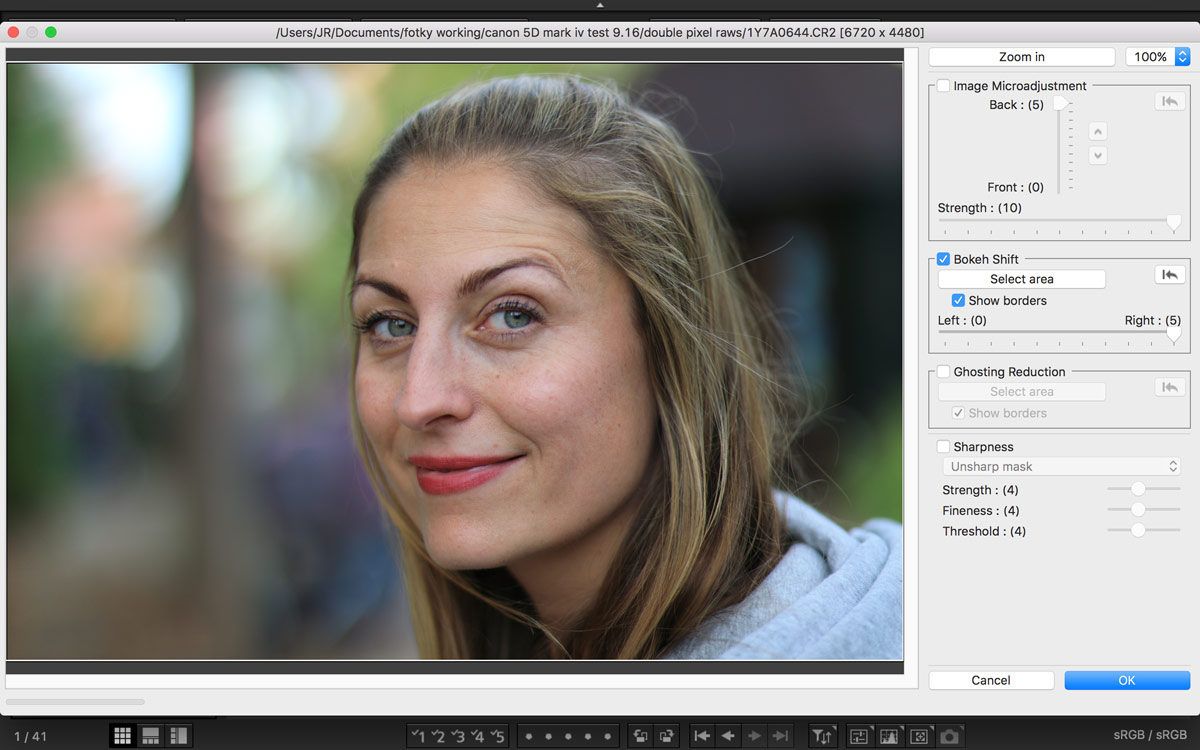Click the microadjustment up arrow stepper
The image size is (1200, 750).
(x=1098, y=132)
